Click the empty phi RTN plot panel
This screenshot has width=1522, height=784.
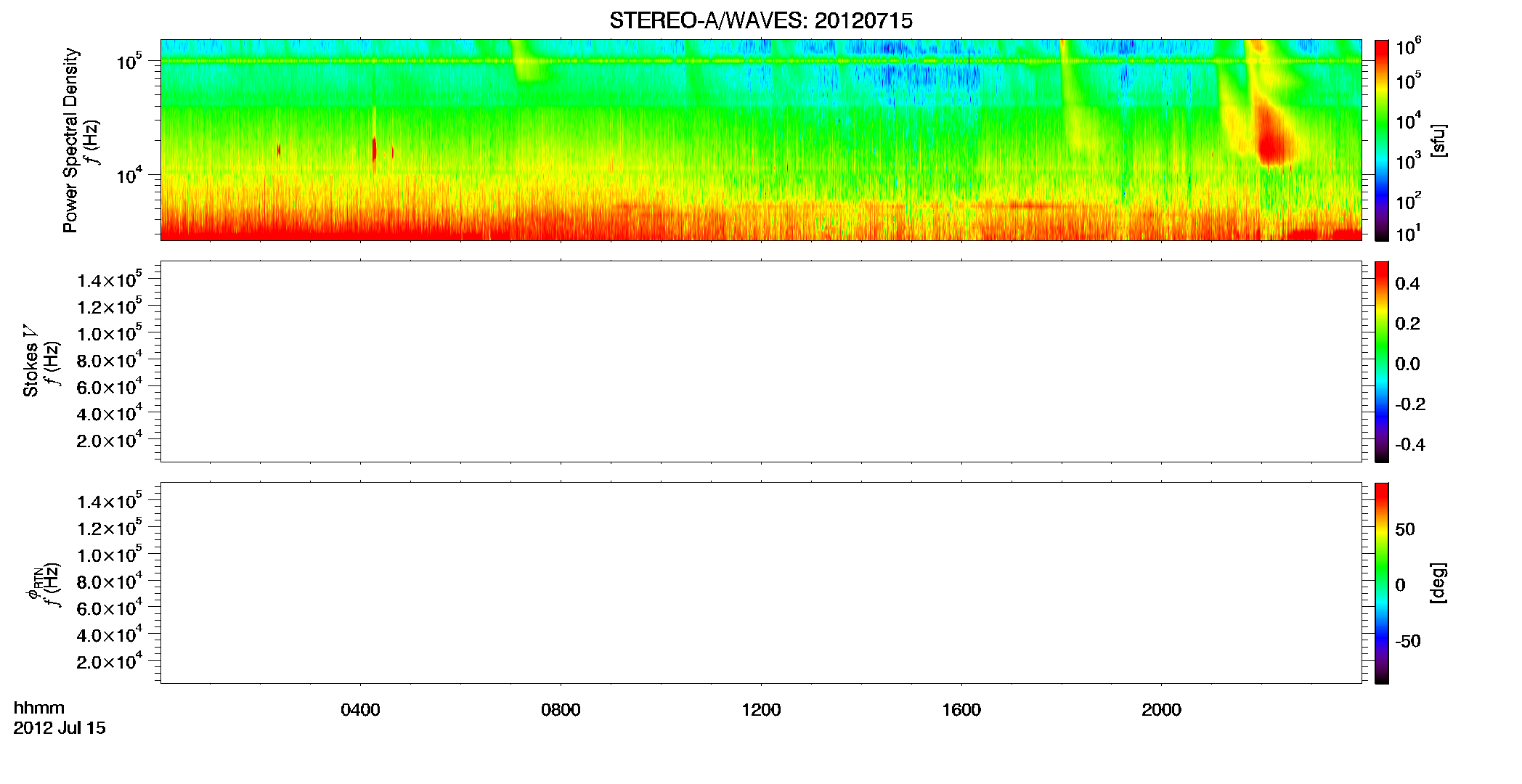click(761, 583)
